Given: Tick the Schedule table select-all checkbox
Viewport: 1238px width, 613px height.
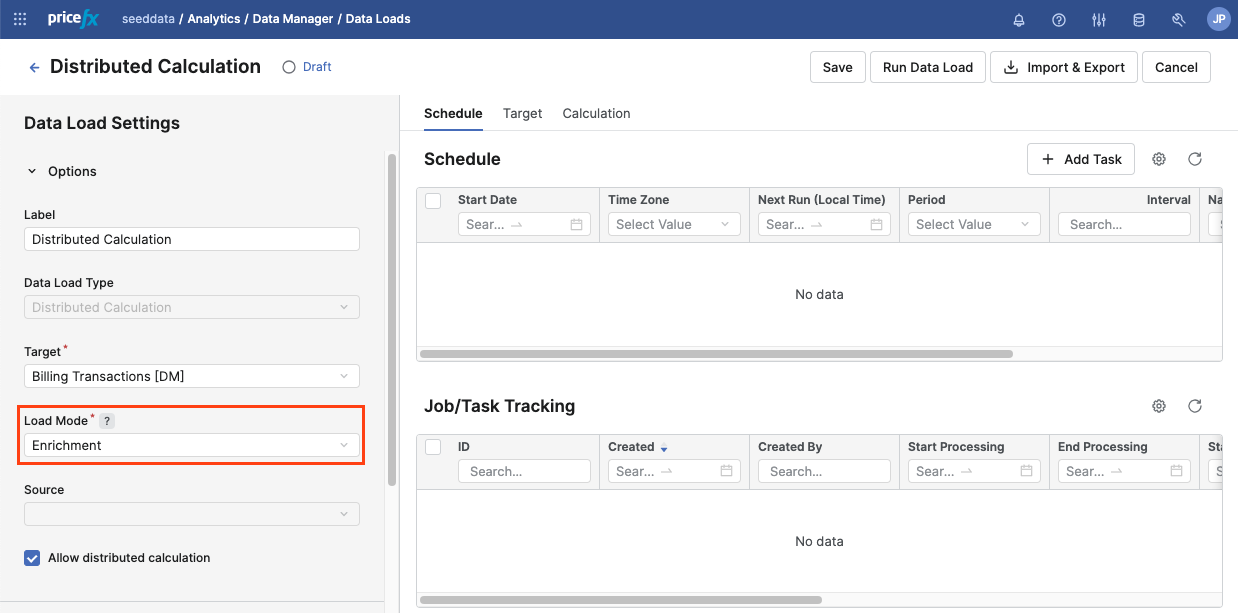Looking at the screenshot, I should pyautogui.click(x=433, y=200).
